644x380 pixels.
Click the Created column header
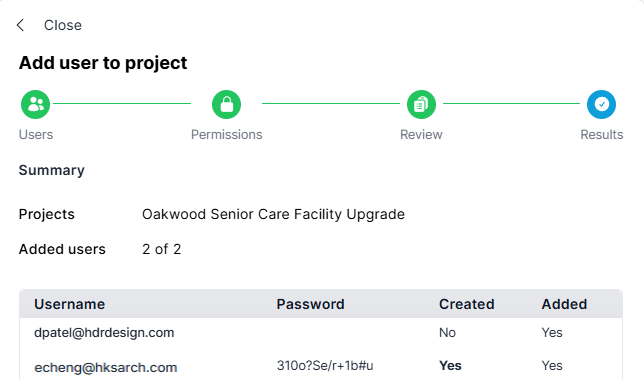(467, 304)
